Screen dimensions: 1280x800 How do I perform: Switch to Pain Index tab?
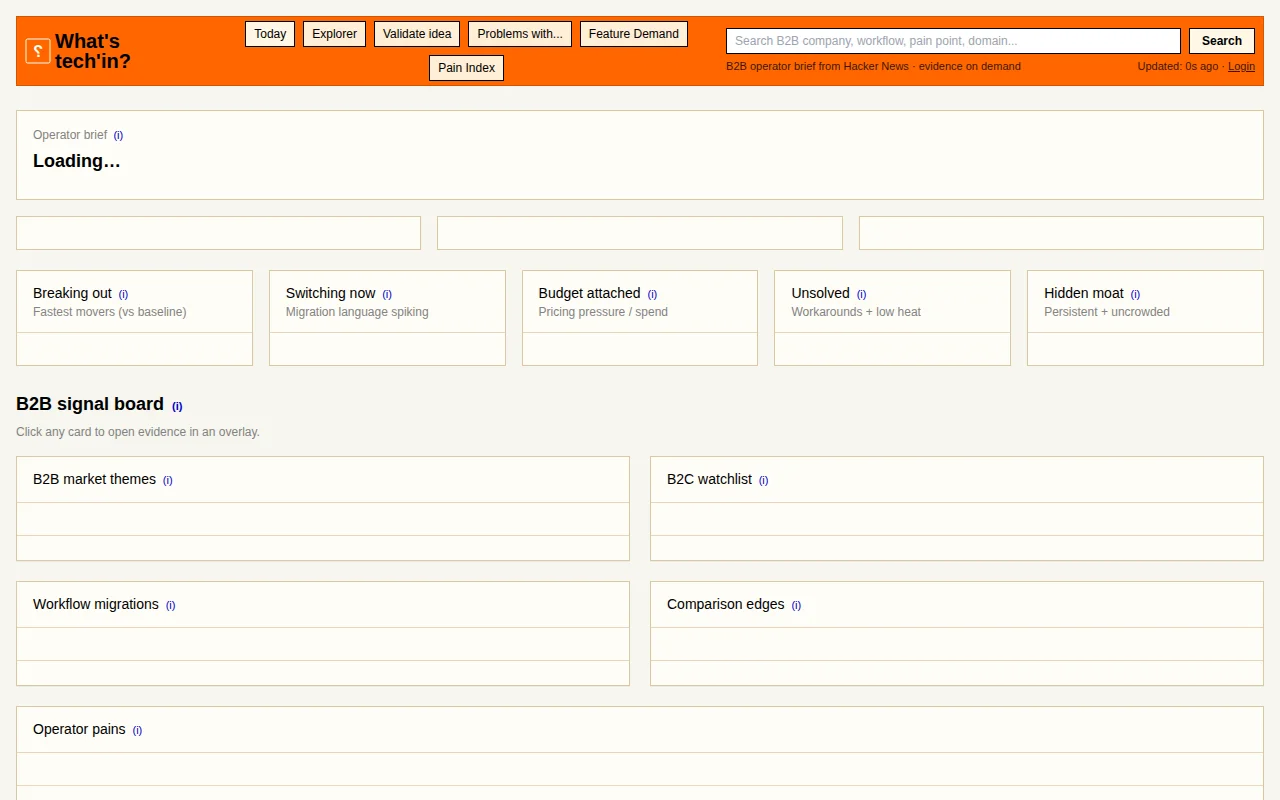pos(466,68)
